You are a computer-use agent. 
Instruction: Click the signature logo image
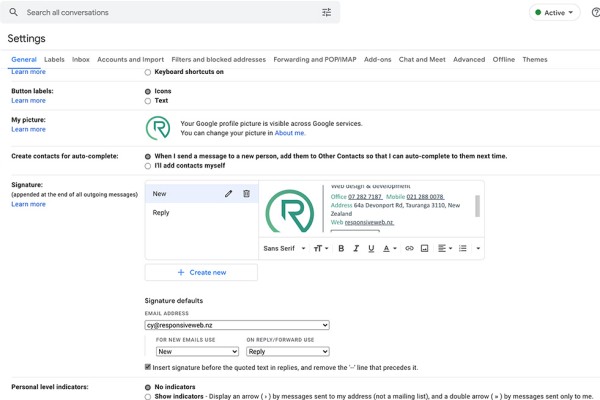coord(290,211)
